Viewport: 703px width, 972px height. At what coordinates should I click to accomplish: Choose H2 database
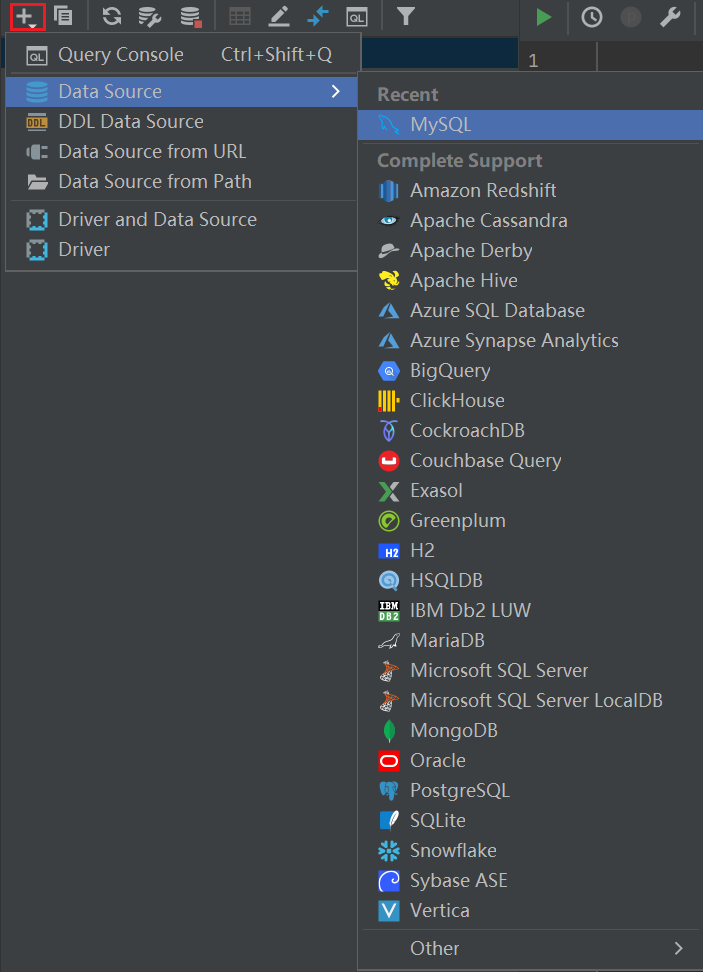click(x=530, y=550)
